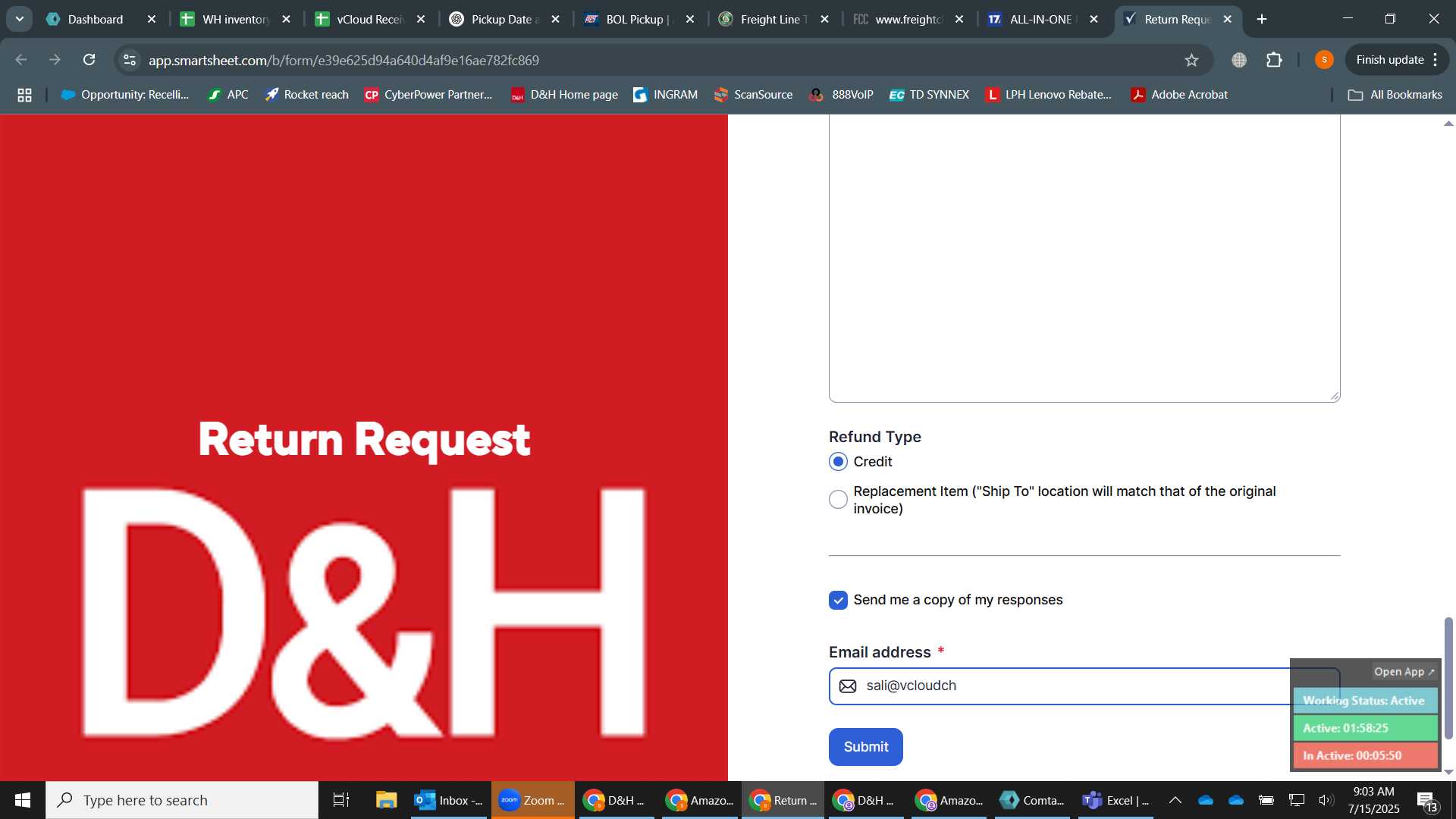This screenshot has height=819, width=1456.
Task: Go back to previous page
Action: pos(21,60)
